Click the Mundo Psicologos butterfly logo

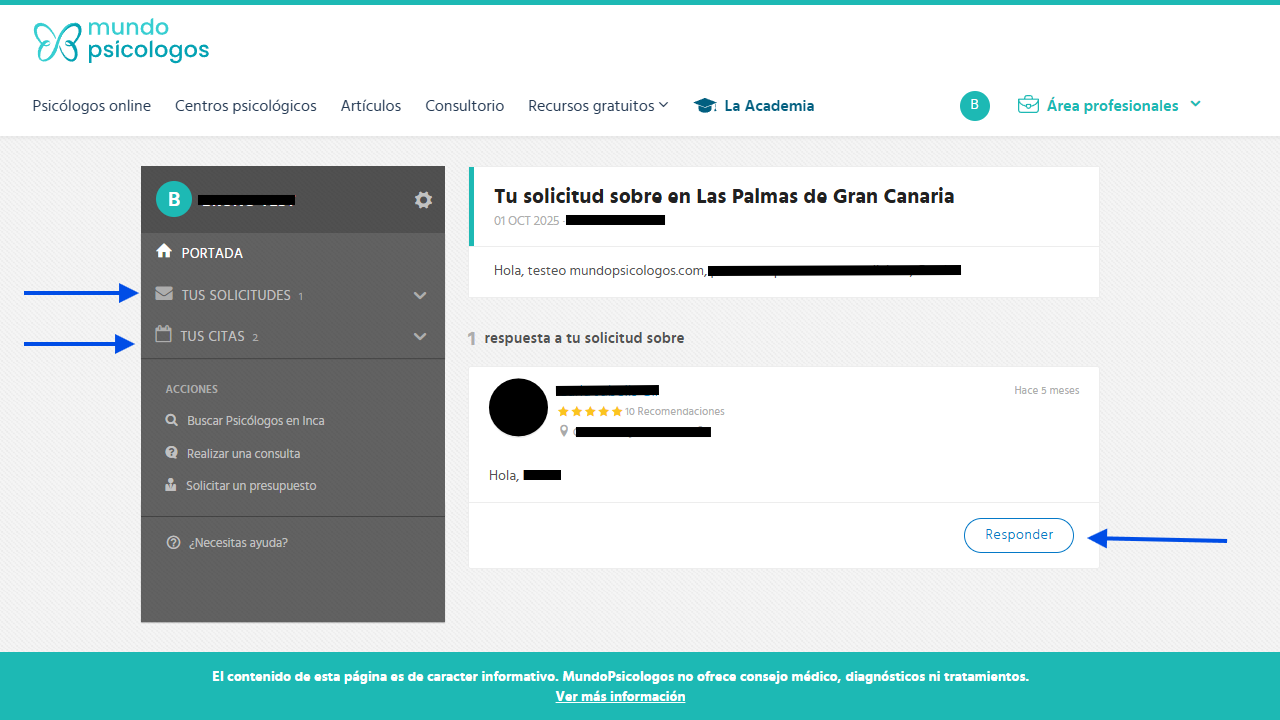[56, 42]
